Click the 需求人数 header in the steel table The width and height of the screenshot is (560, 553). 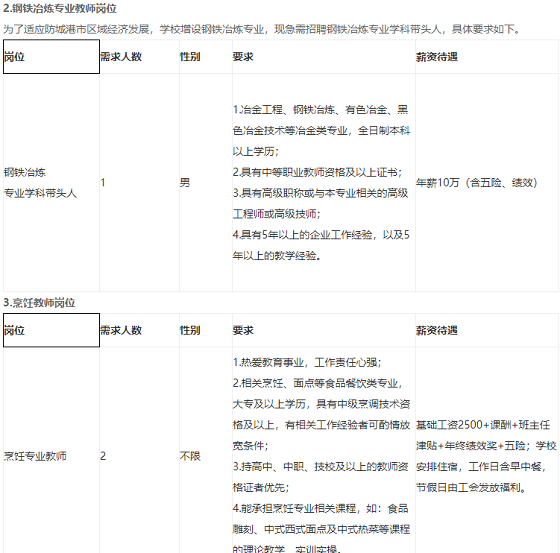[139, 57]
